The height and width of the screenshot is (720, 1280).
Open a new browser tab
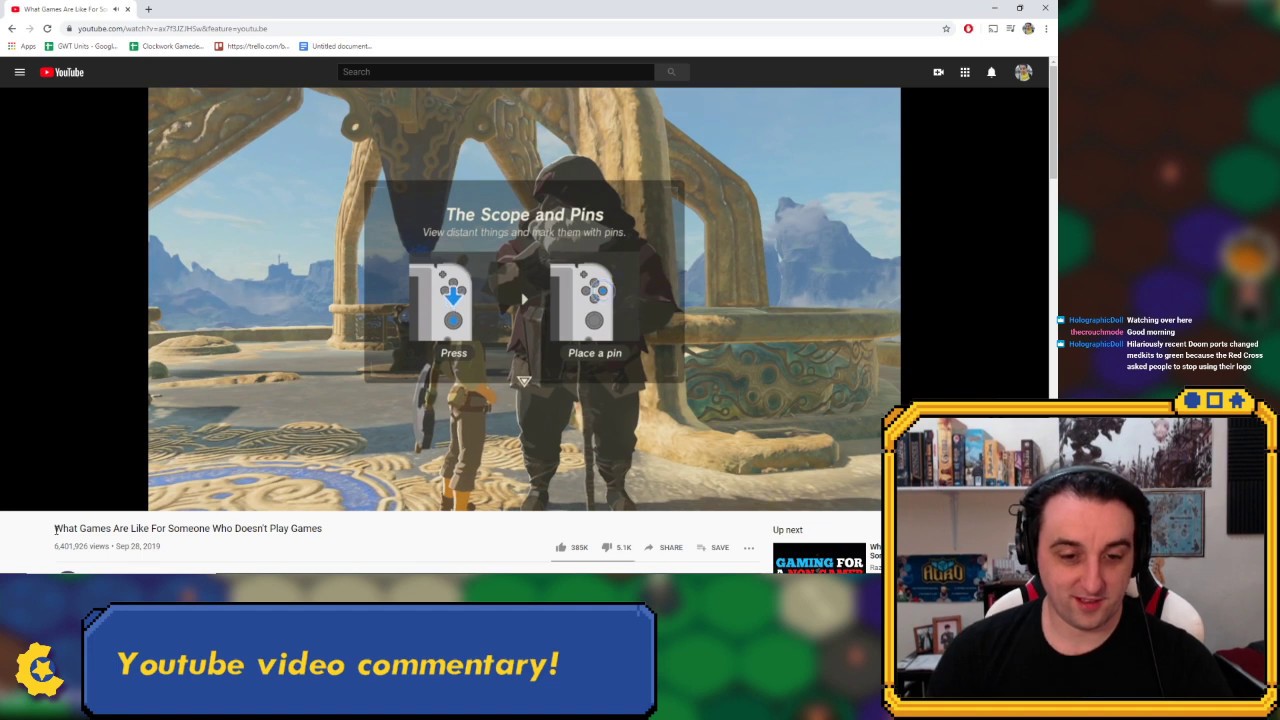pos(148,9)
